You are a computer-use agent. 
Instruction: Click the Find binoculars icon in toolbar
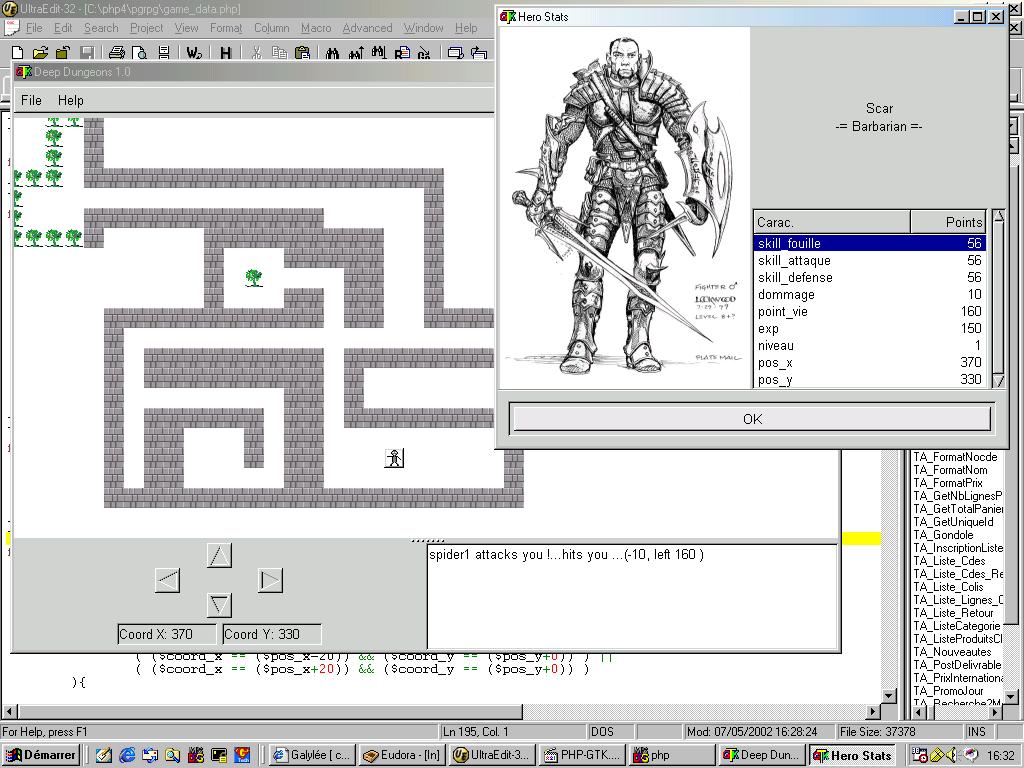pos(332,53)
